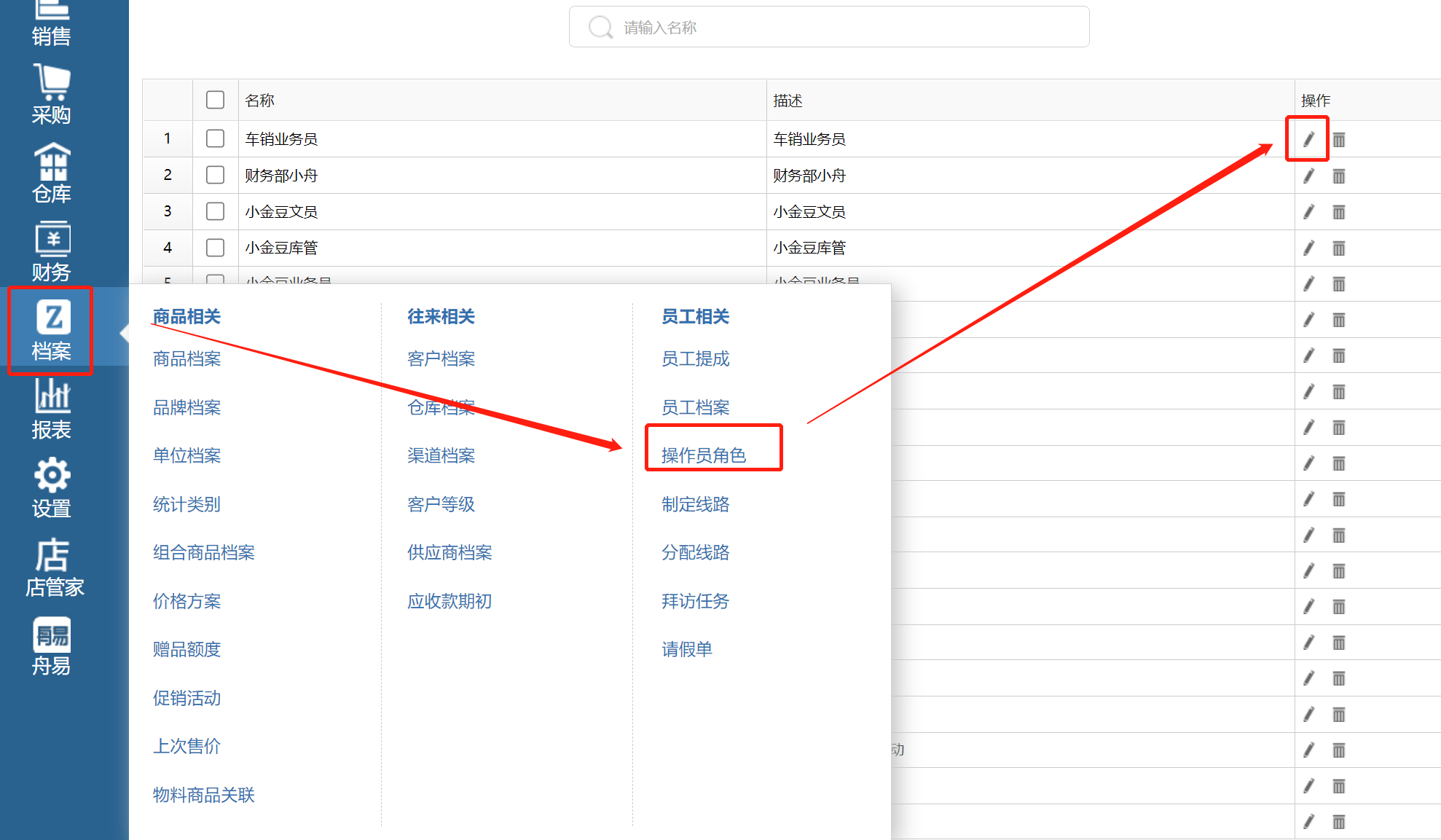Open 商品档案 from the menu
This screenshot has height=840, width=1441.
click(186, 358)
